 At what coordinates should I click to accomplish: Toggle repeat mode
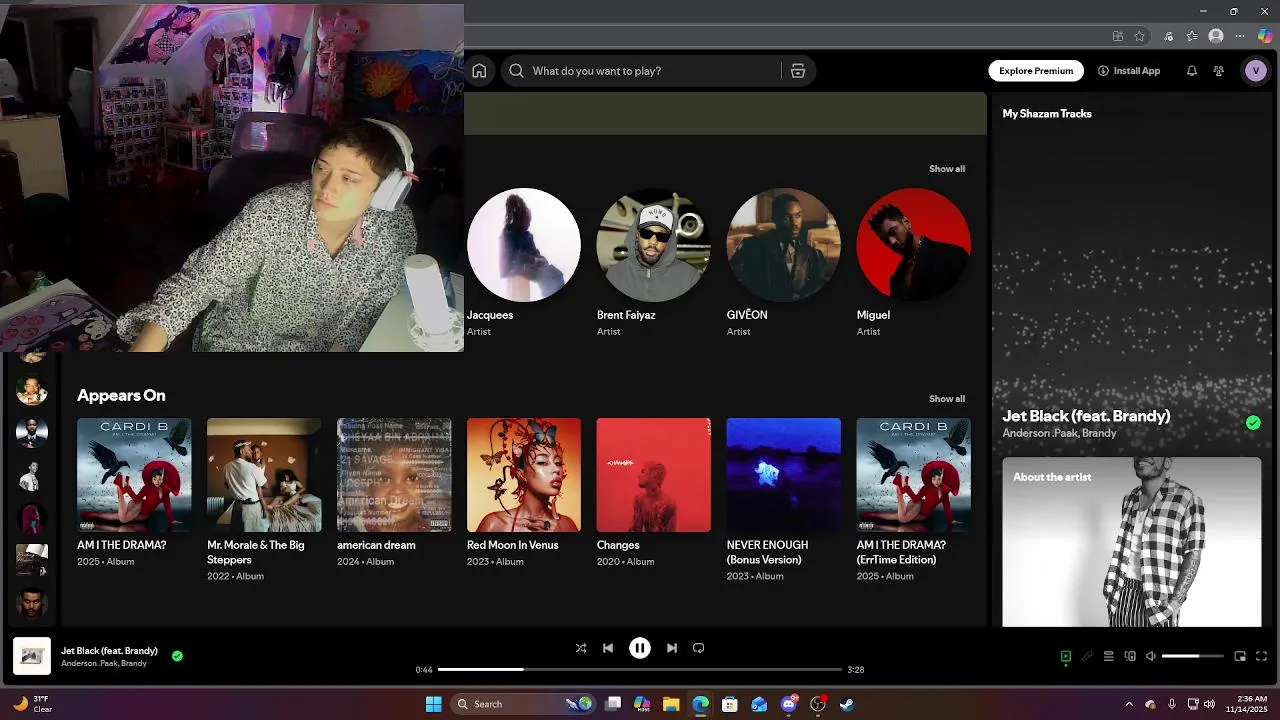coord(699,648)
